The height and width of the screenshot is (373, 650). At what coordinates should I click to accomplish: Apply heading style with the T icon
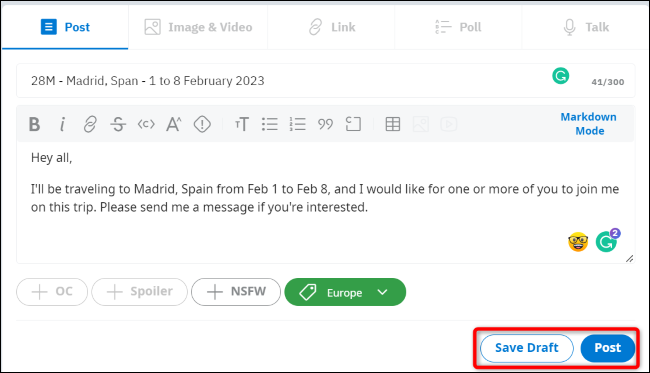pos(242,124)
